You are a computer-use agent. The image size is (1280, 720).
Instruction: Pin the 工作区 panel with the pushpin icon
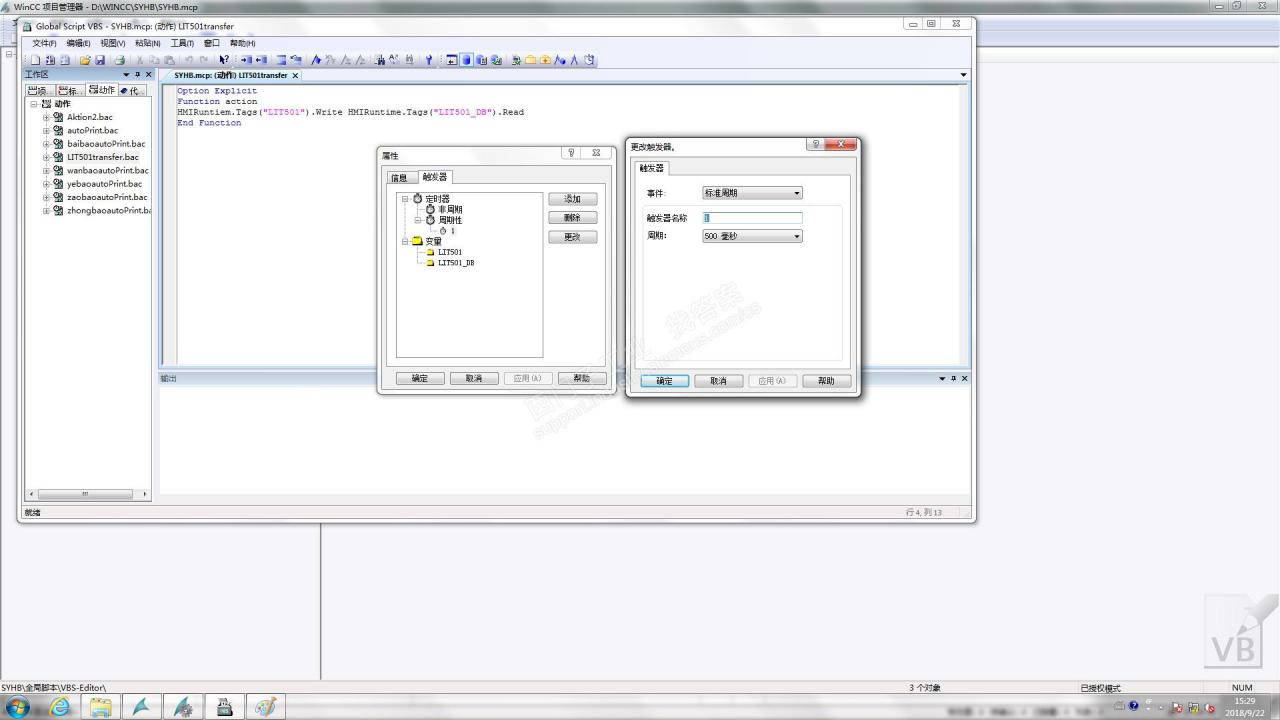tap(138, 75)
